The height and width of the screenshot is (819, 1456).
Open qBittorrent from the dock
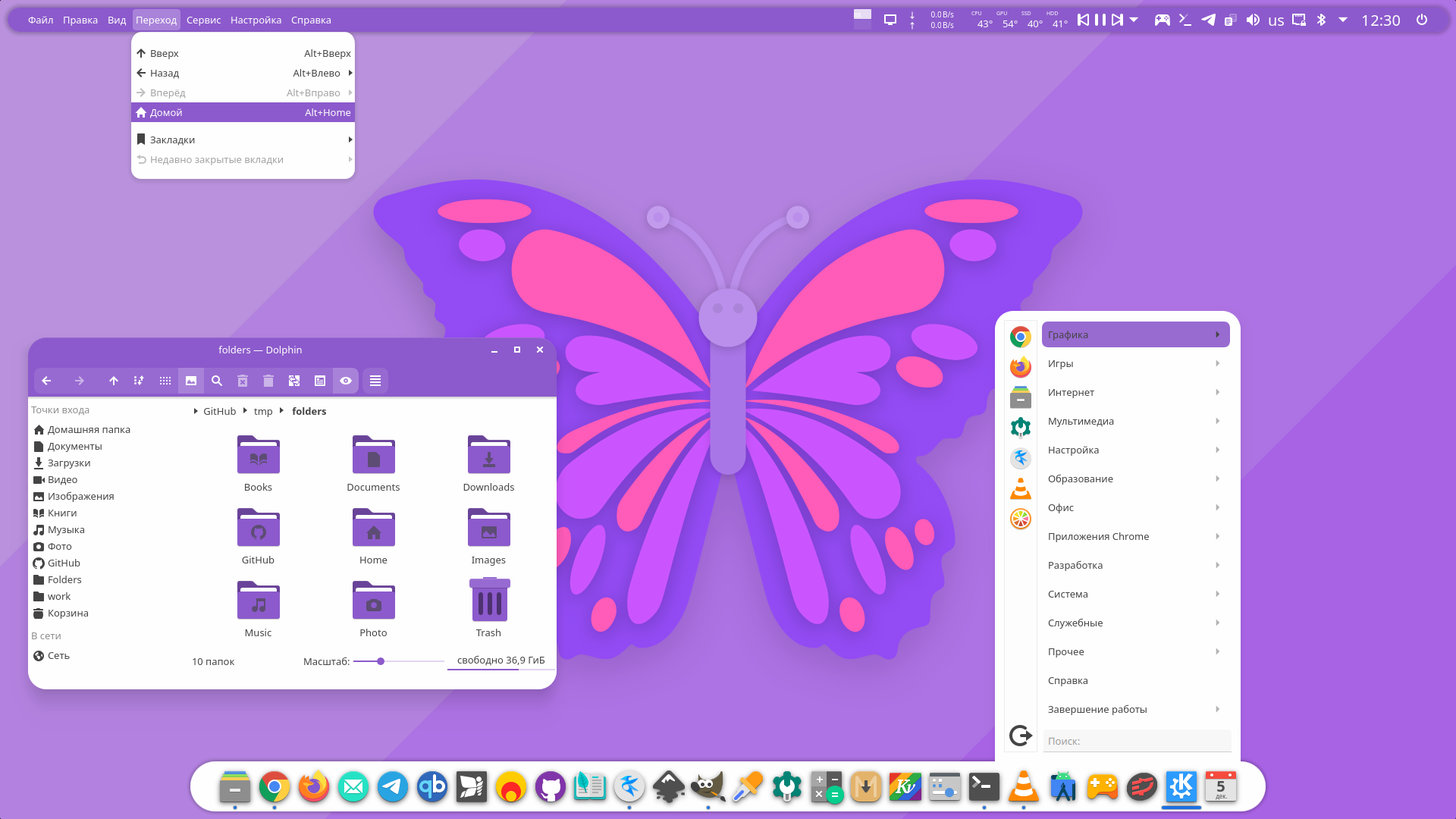click(432, 787)
